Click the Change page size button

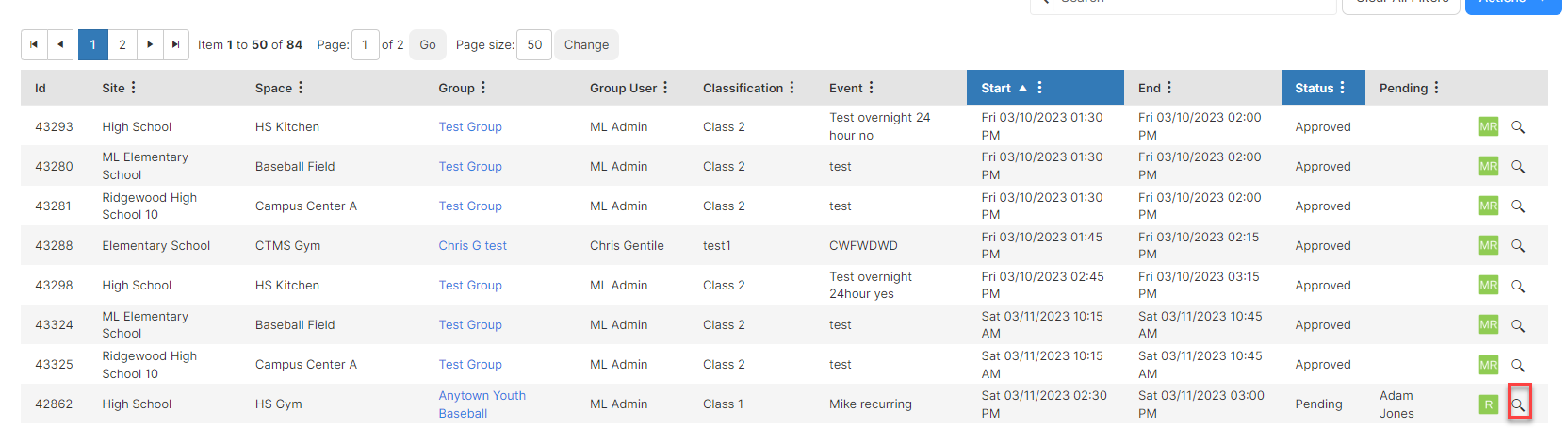586,44
